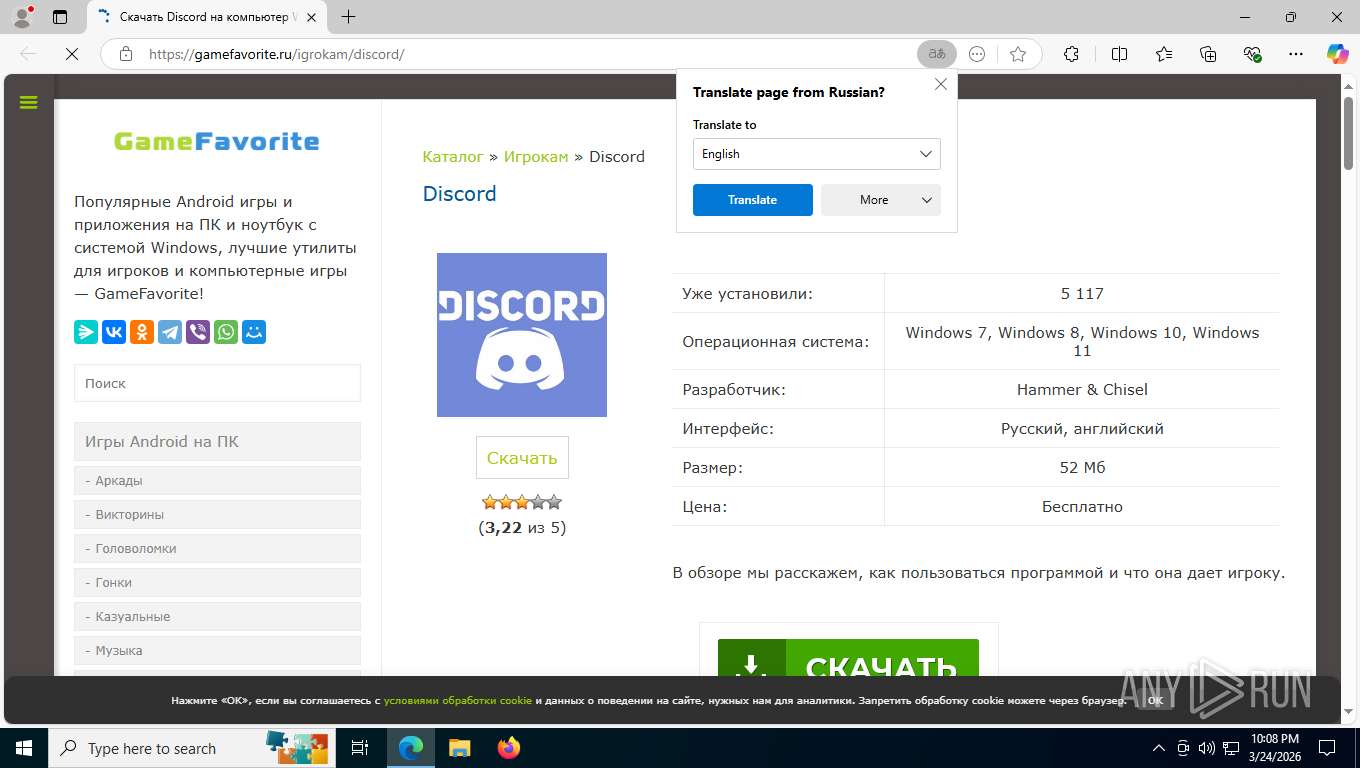Follow the Игрокам breadcrumb link
The height and width of the screenshot is (768, 1360).
click(x=536, y=156)
